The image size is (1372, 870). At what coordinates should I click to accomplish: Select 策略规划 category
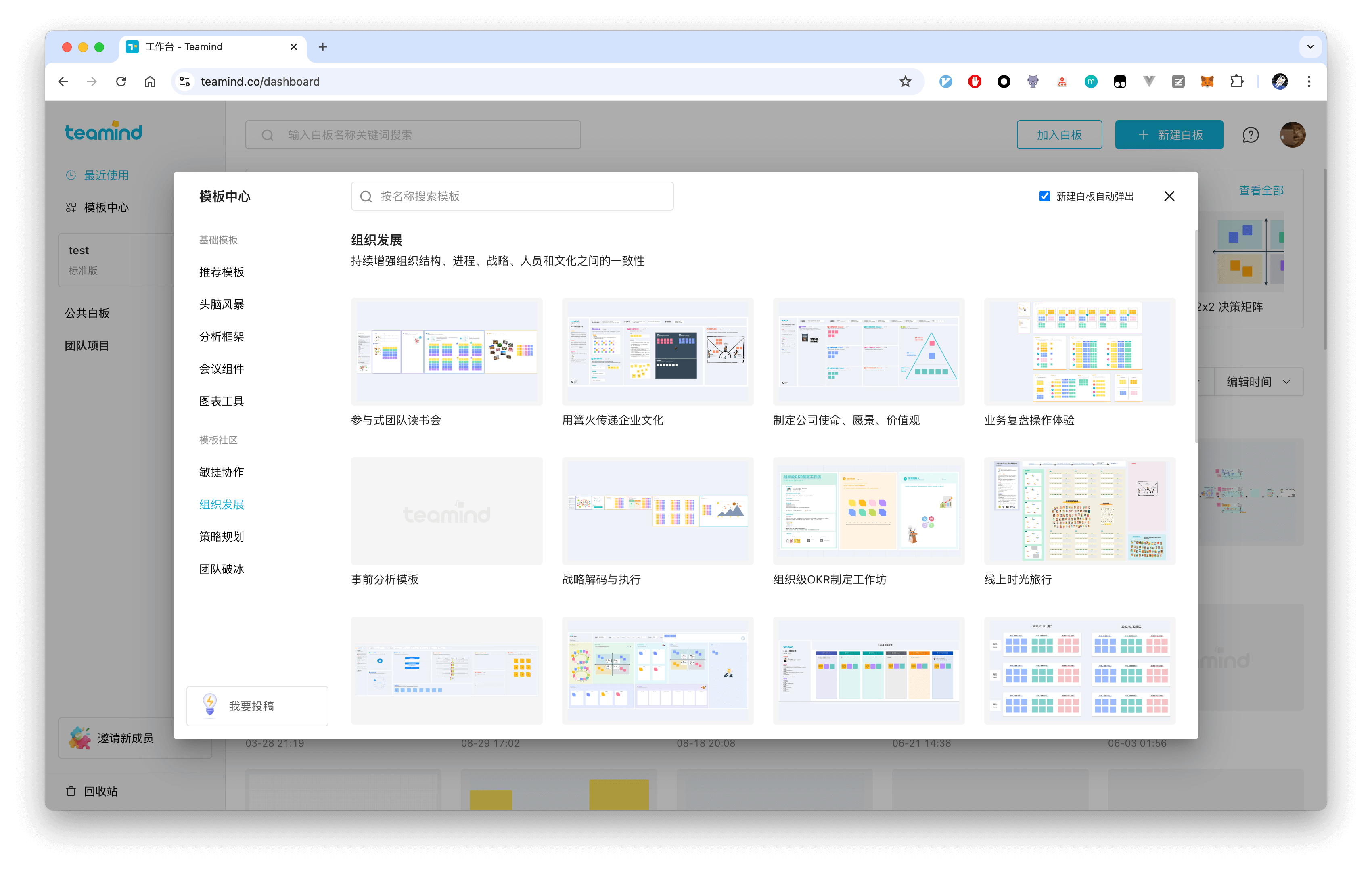tap(222, 536)
